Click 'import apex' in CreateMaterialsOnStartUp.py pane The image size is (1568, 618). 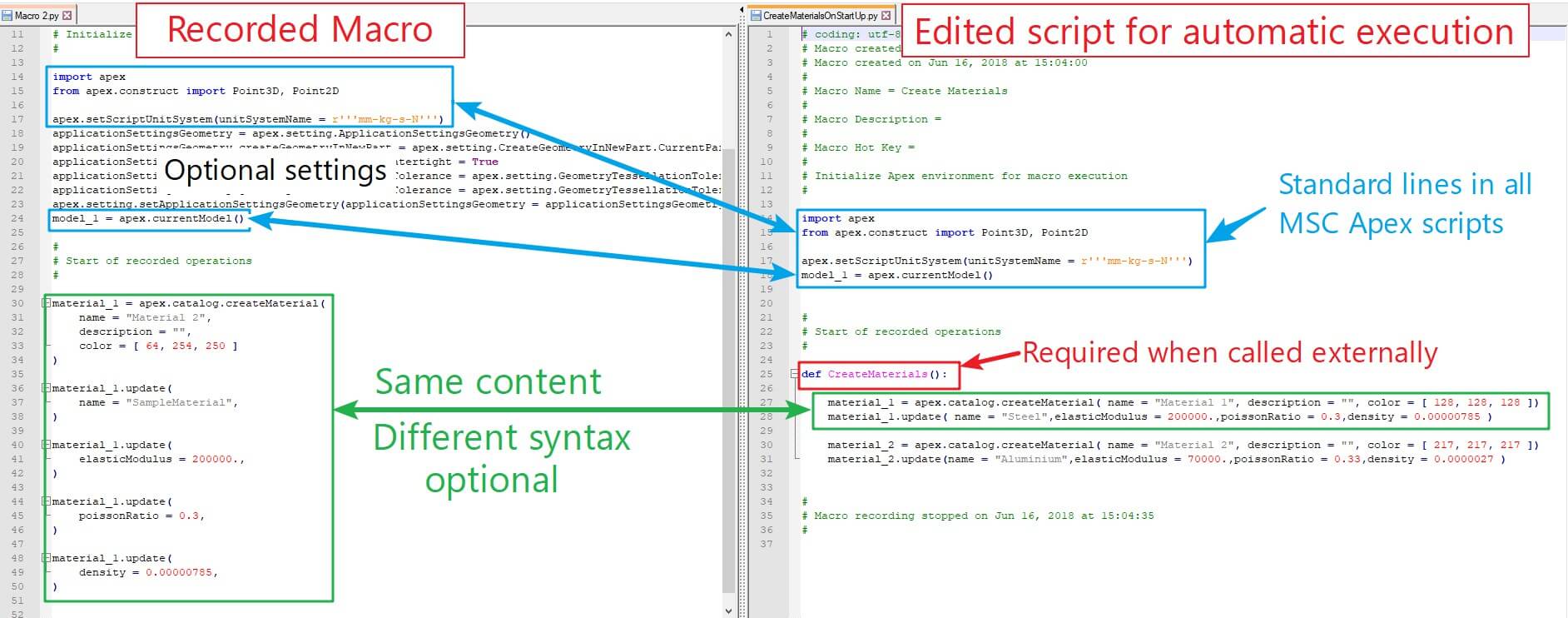click(x=838, y=218)
